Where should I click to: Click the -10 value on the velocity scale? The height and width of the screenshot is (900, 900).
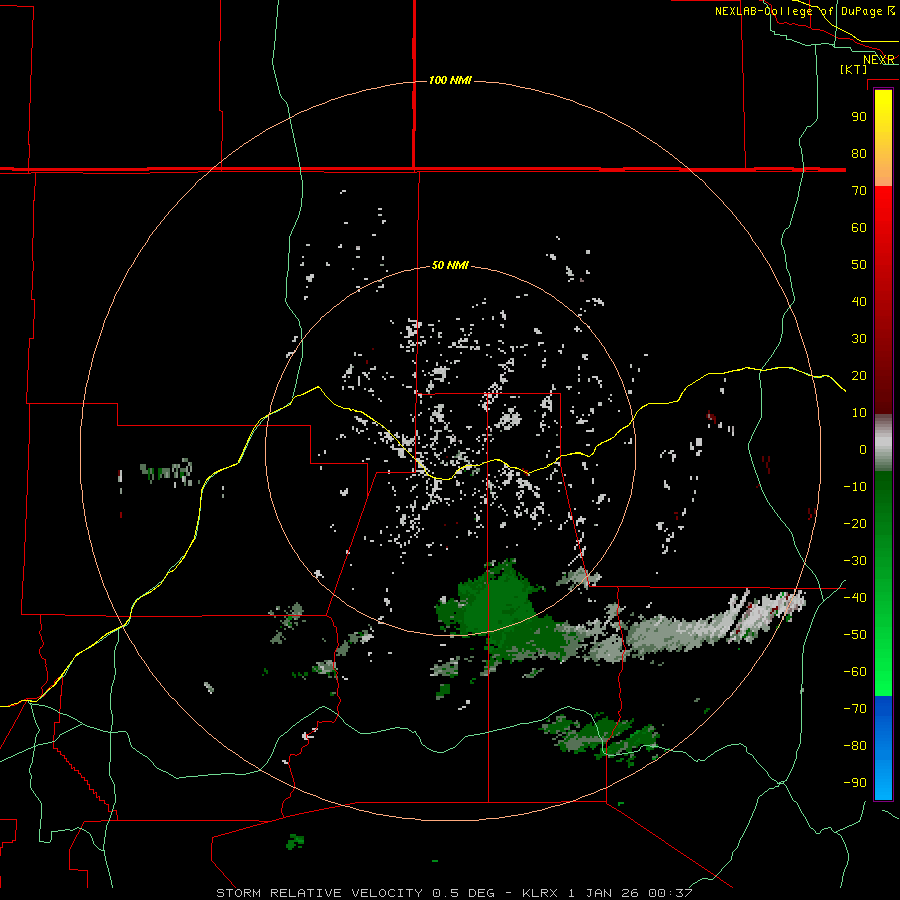[x=855, y=487]
